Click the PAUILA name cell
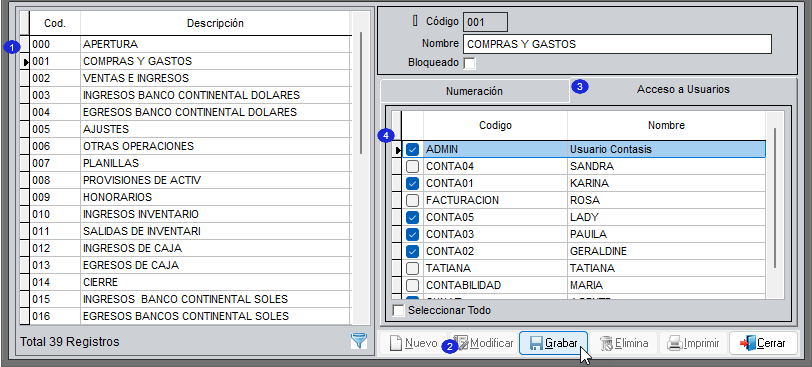Screen dimensions: 812x367 click(666, 234)
